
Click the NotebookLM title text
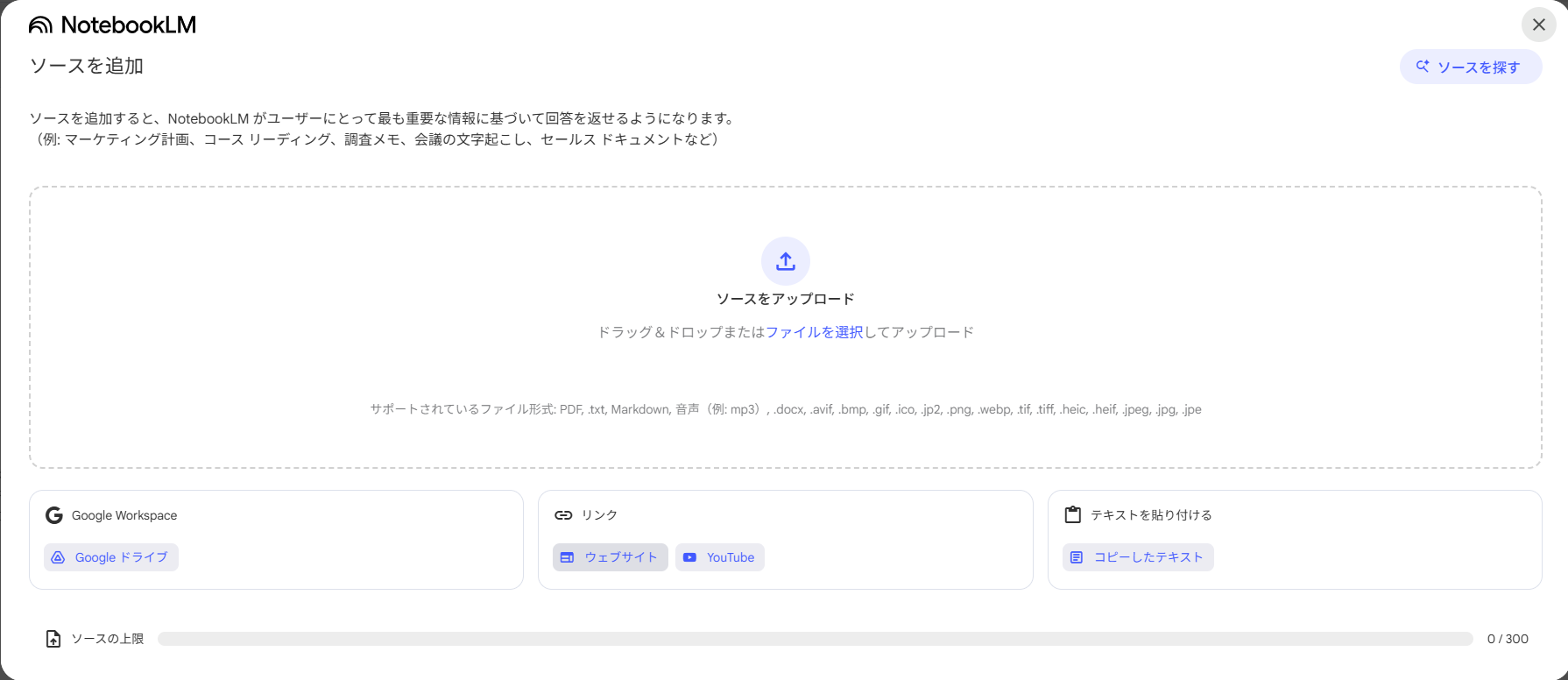[x=128, y=25]
